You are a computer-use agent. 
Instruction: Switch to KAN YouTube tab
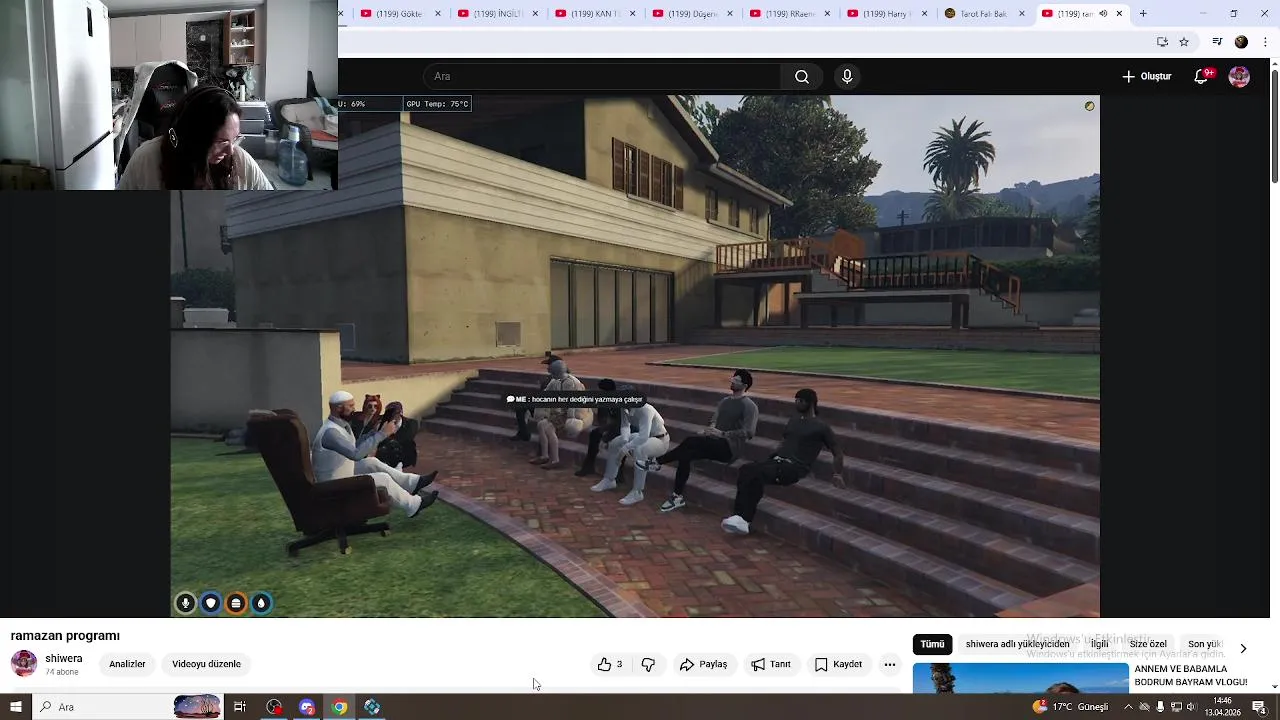click(x=593, y=14)
